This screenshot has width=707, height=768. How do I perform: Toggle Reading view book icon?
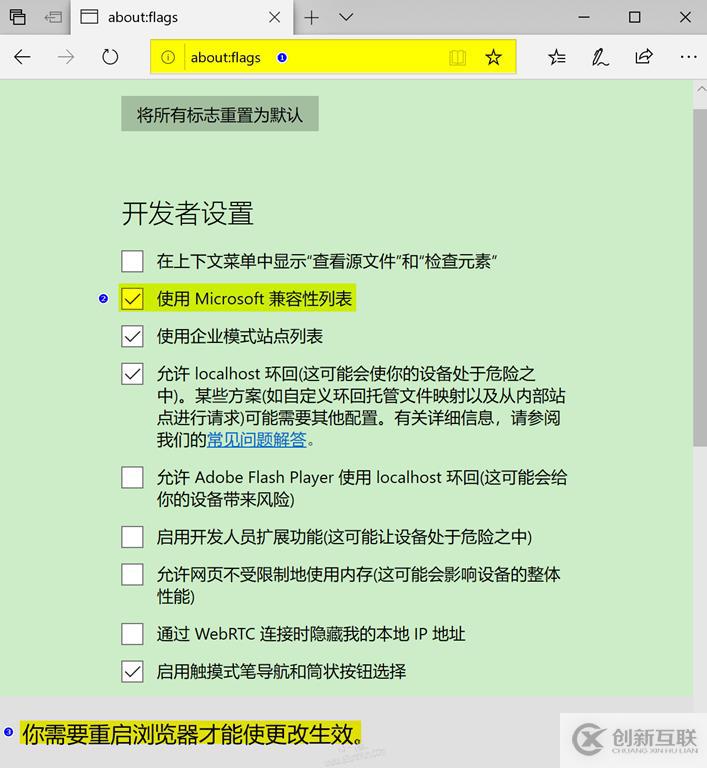pos(458,57)
